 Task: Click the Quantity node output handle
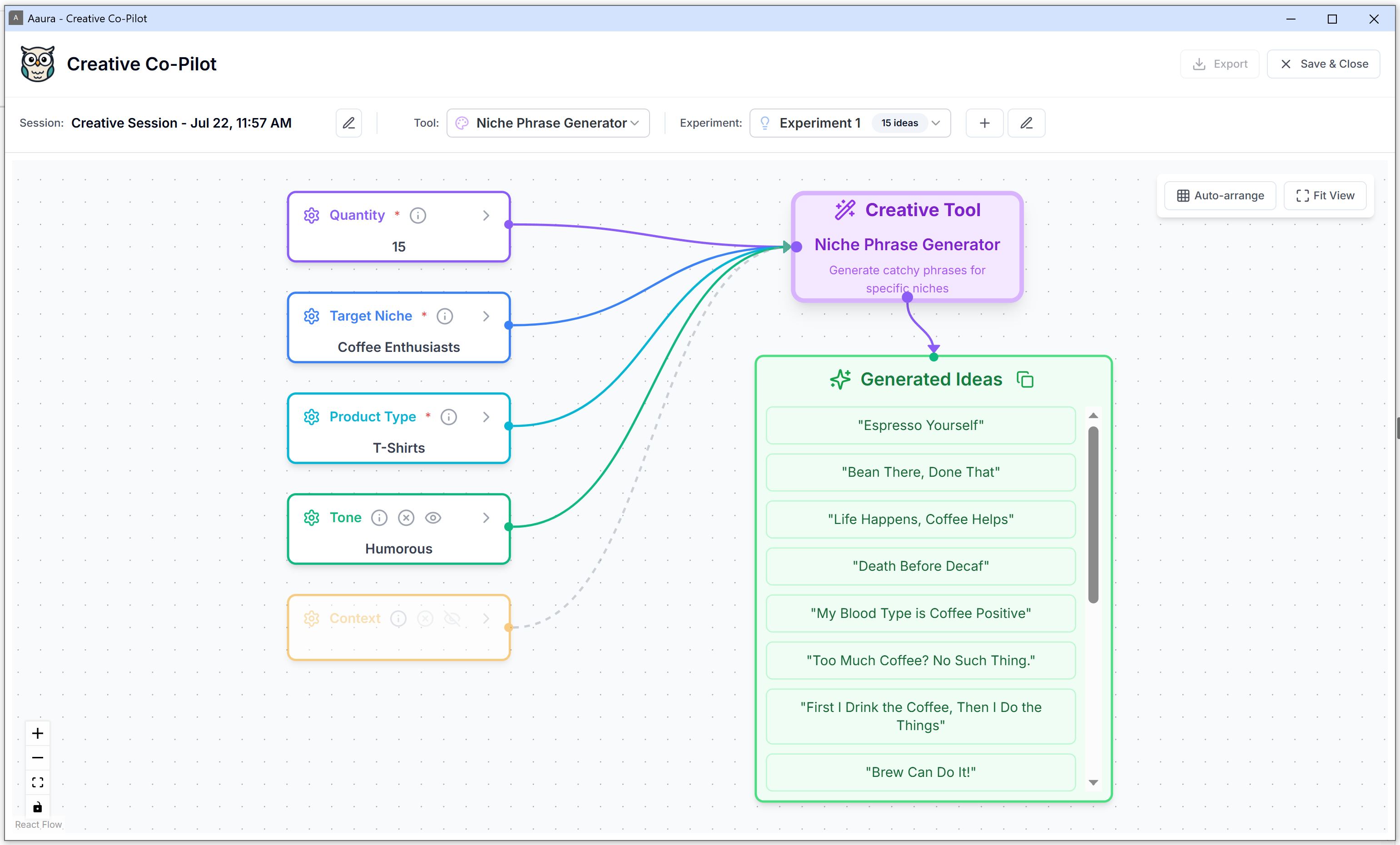coord(508,225)
